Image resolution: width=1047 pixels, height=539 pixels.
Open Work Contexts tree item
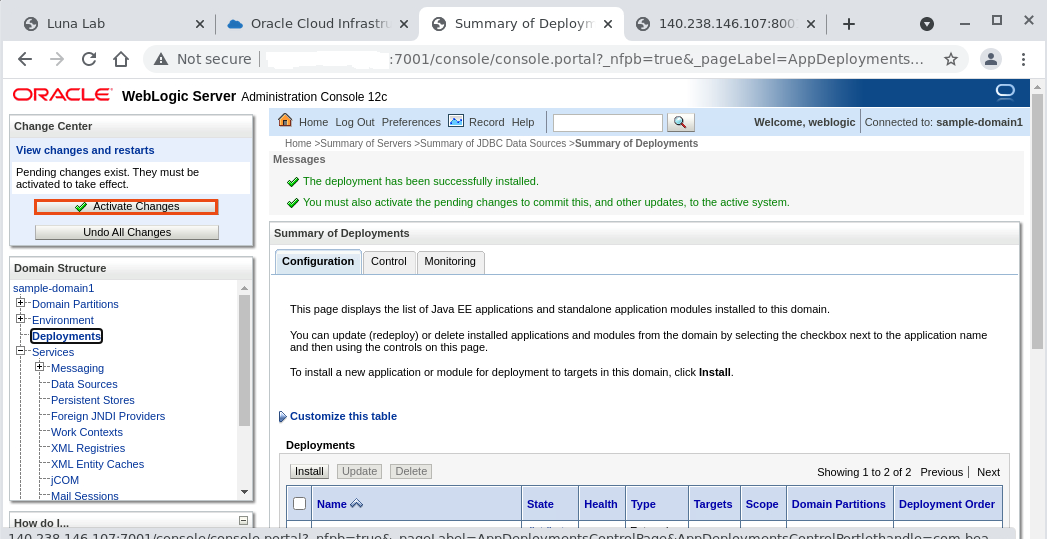(x=87, y=432)
